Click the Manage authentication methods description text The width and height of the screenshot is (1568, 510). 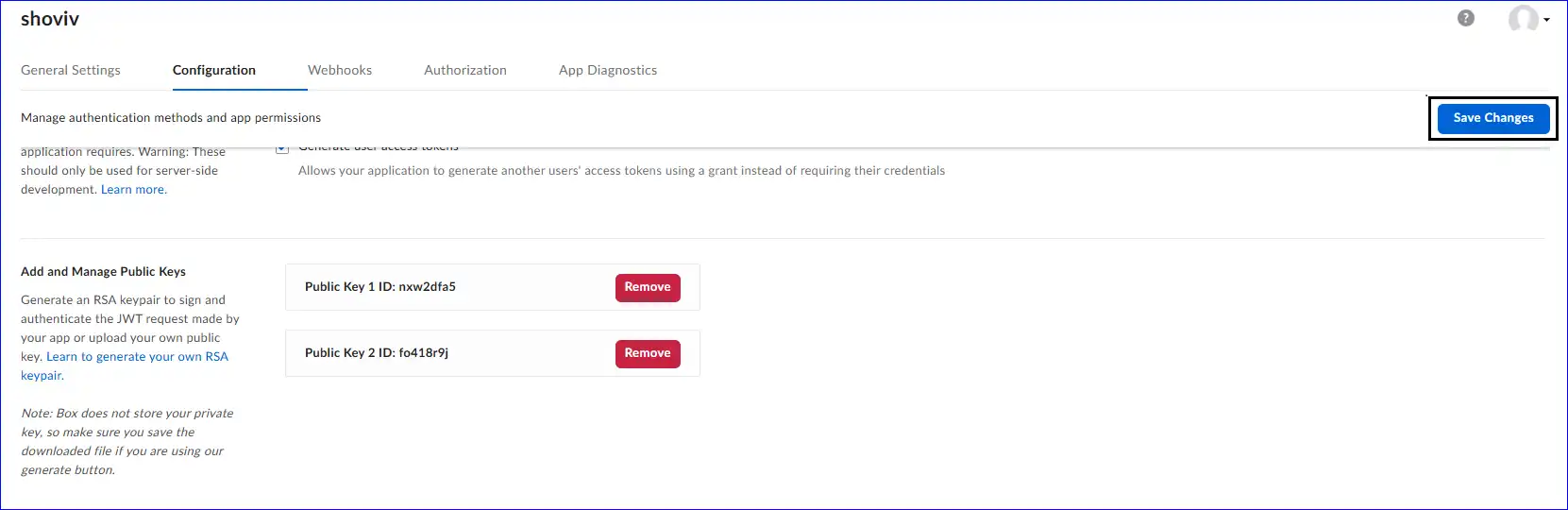tap(171, 118)
